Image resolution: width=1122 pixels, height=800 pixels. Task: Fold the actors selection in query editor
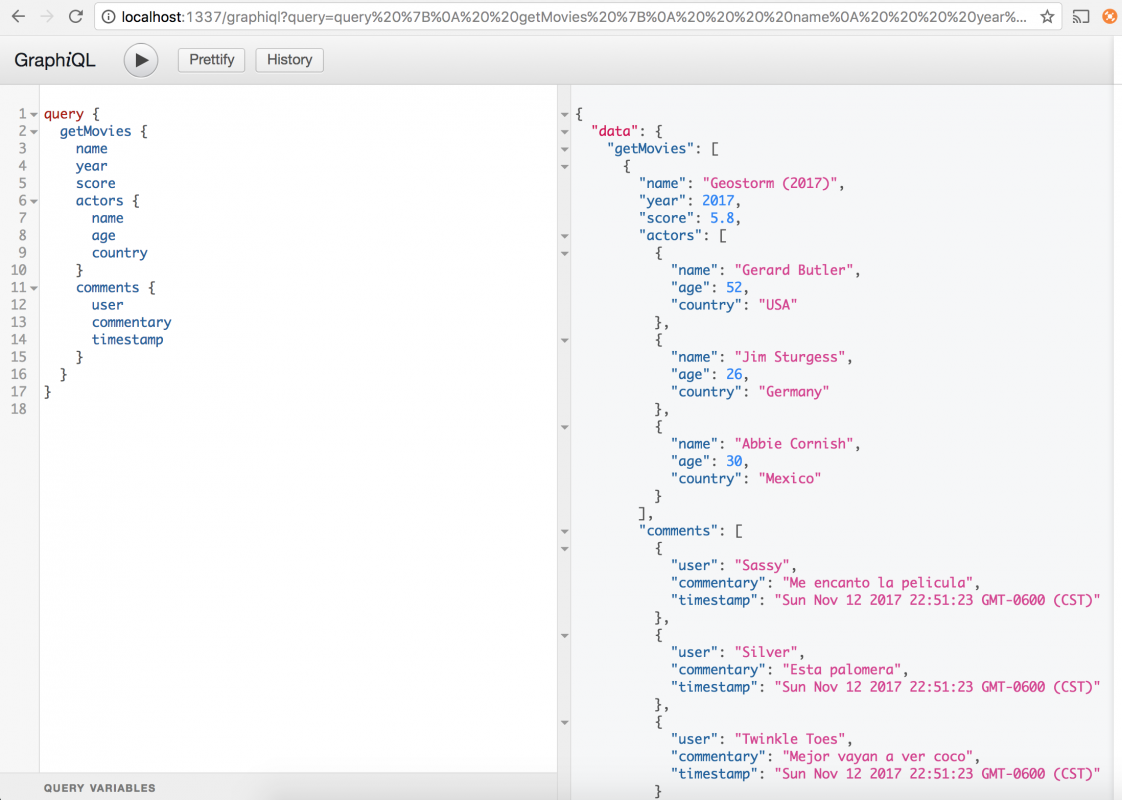[33, 201]
